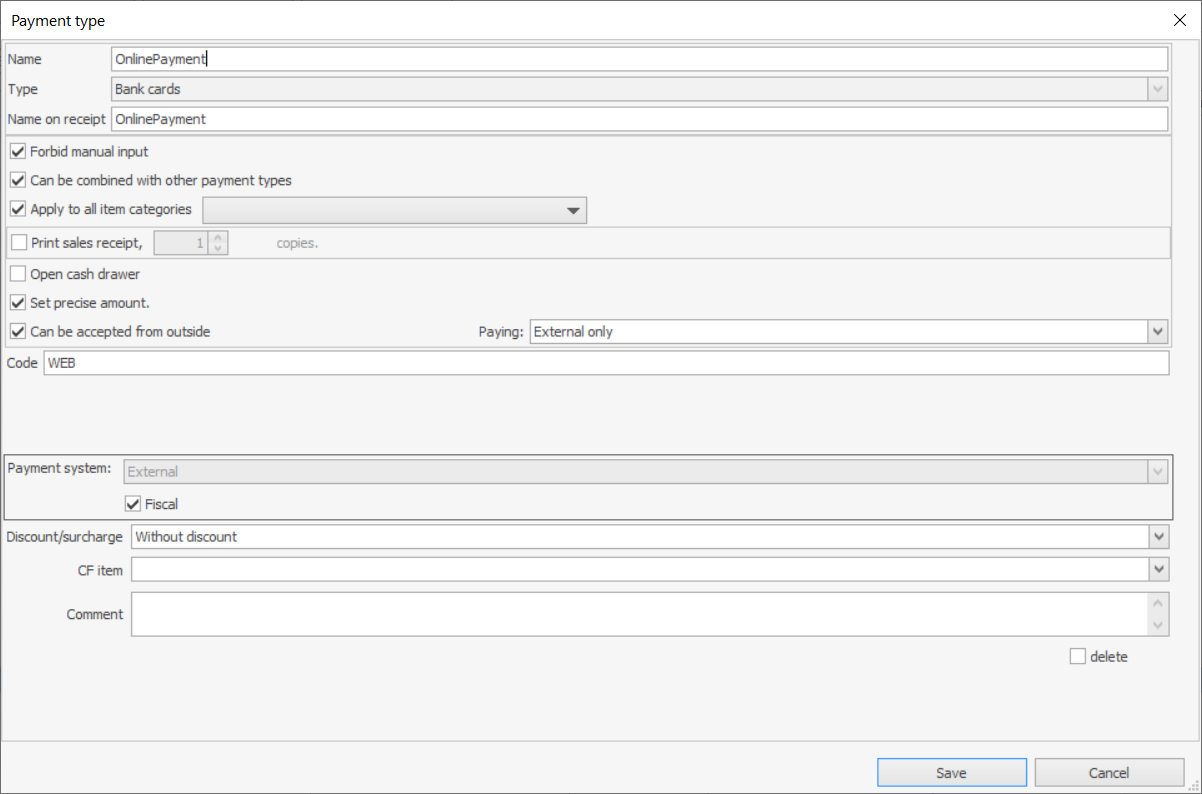The image size is (1202, 794).
Task: Click the Name on receipt field
Action: coord(638,119)
